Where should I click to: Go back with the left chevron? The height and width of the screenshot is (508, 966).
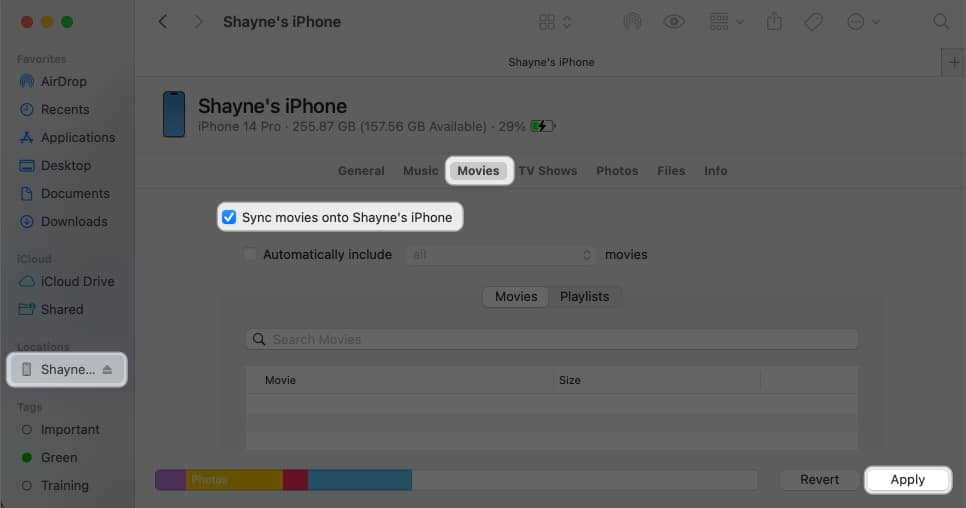pos(163,22)
